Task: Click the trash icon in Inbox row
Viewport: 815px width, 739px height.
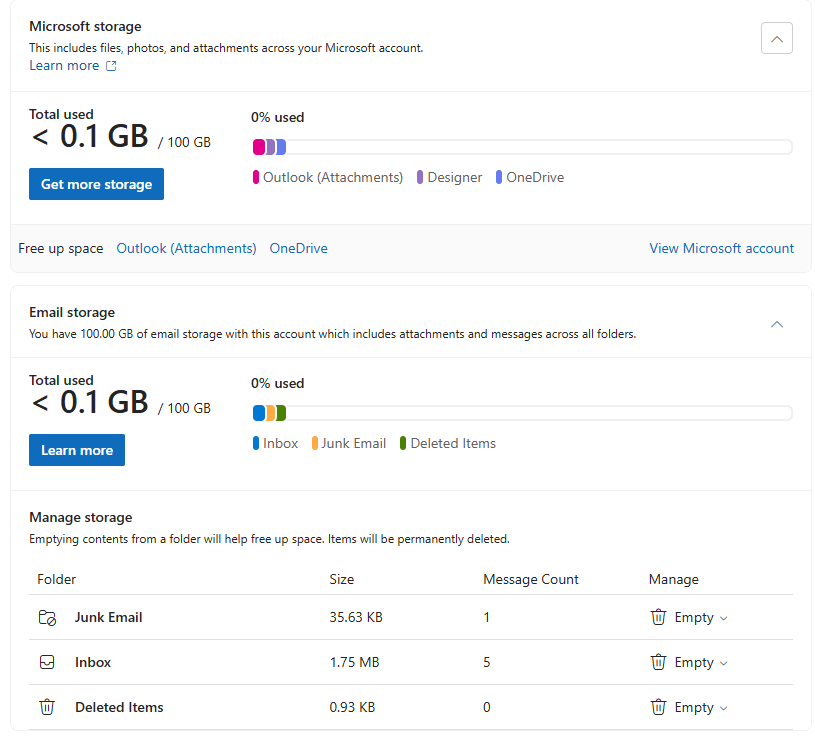Action: click(658, 662)
